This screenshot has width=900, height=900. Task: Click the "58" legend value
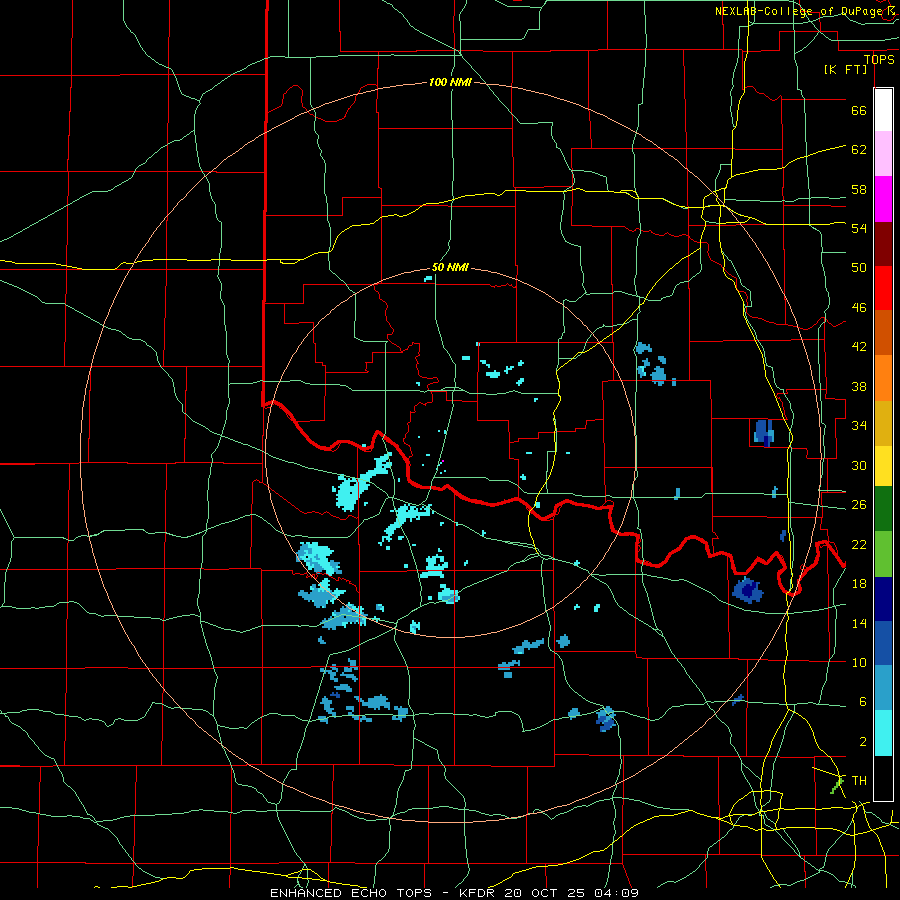point(859,189)
